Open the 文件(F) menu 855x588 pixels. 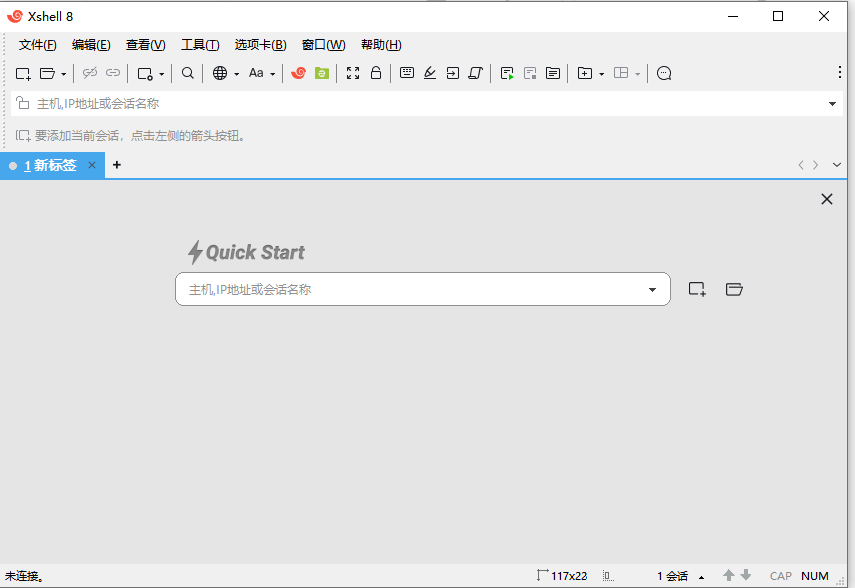[x=37, y=45]
